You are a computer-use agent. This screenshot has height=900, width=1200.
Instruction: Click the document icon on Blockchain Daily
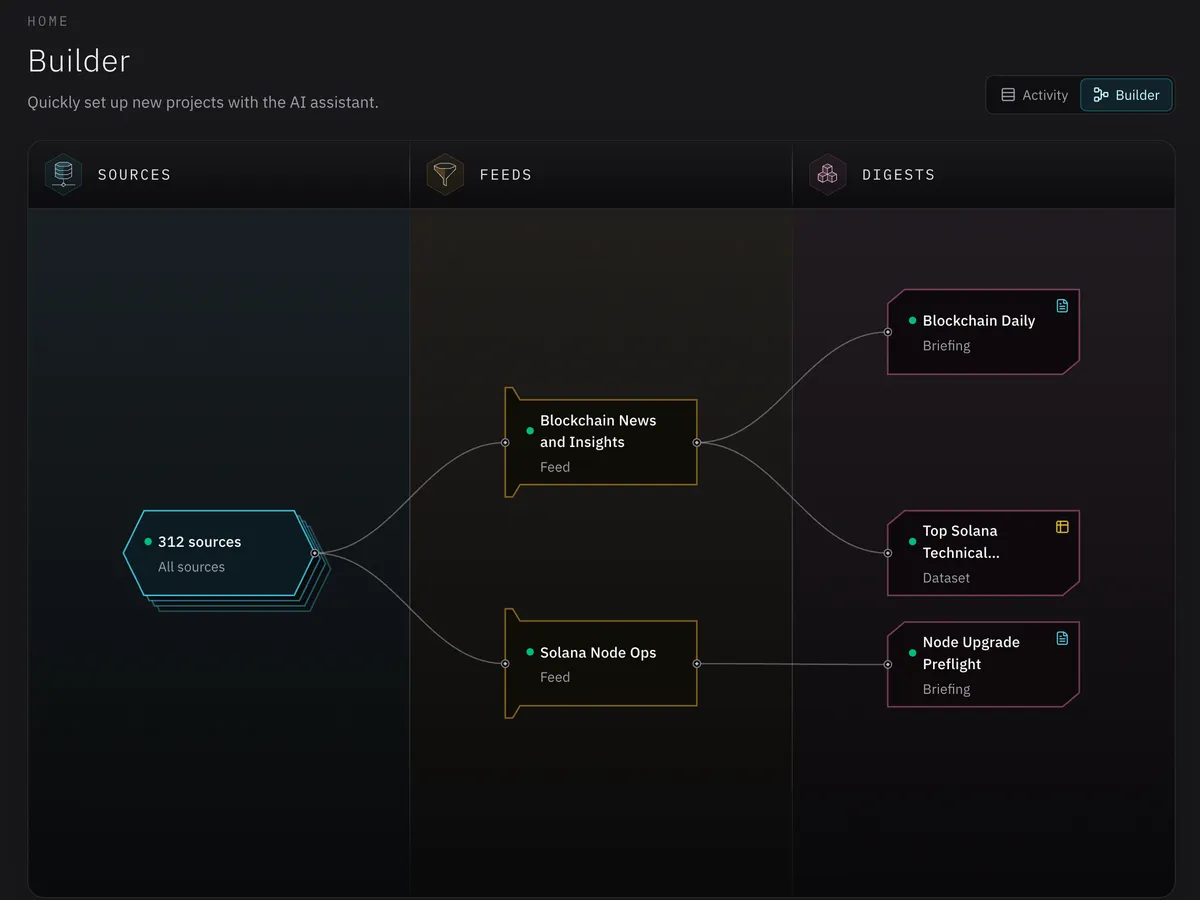click(x=1062, y=306)
